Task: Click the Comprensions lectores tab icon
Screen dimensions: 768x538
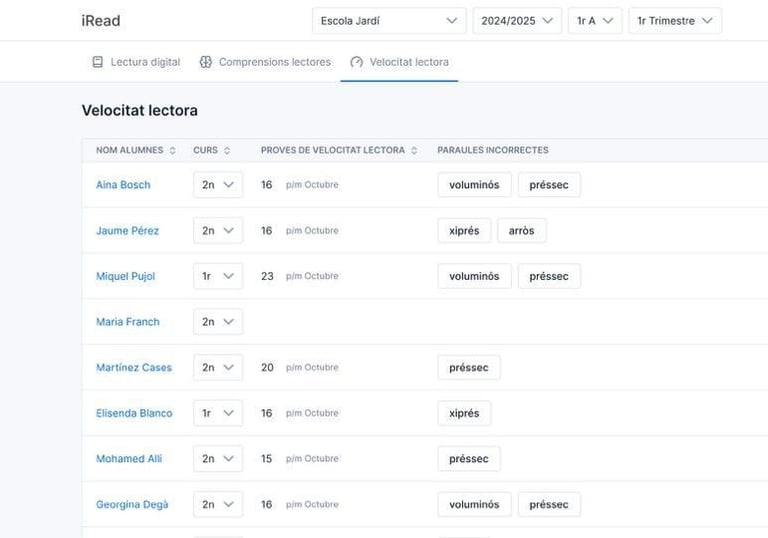Action: [206, 62]
